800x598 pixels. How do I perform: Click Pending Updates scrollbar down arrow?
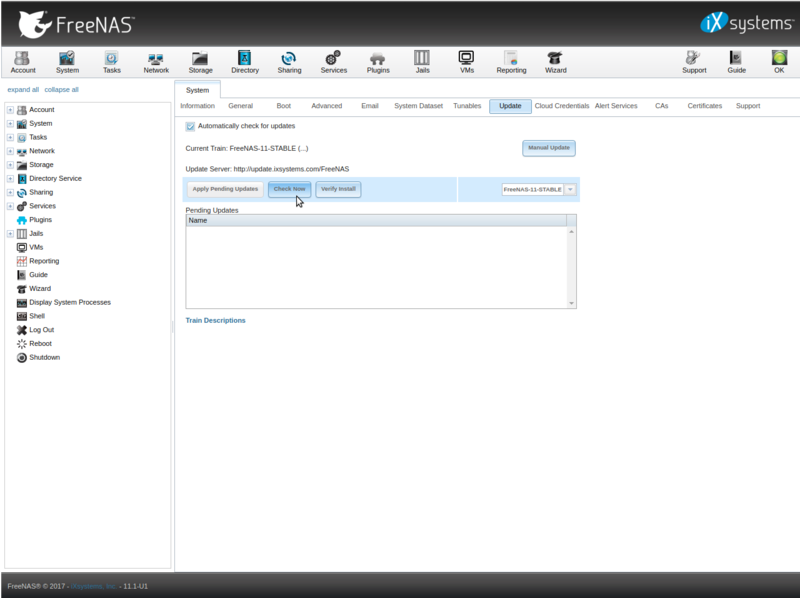point(571,303)
